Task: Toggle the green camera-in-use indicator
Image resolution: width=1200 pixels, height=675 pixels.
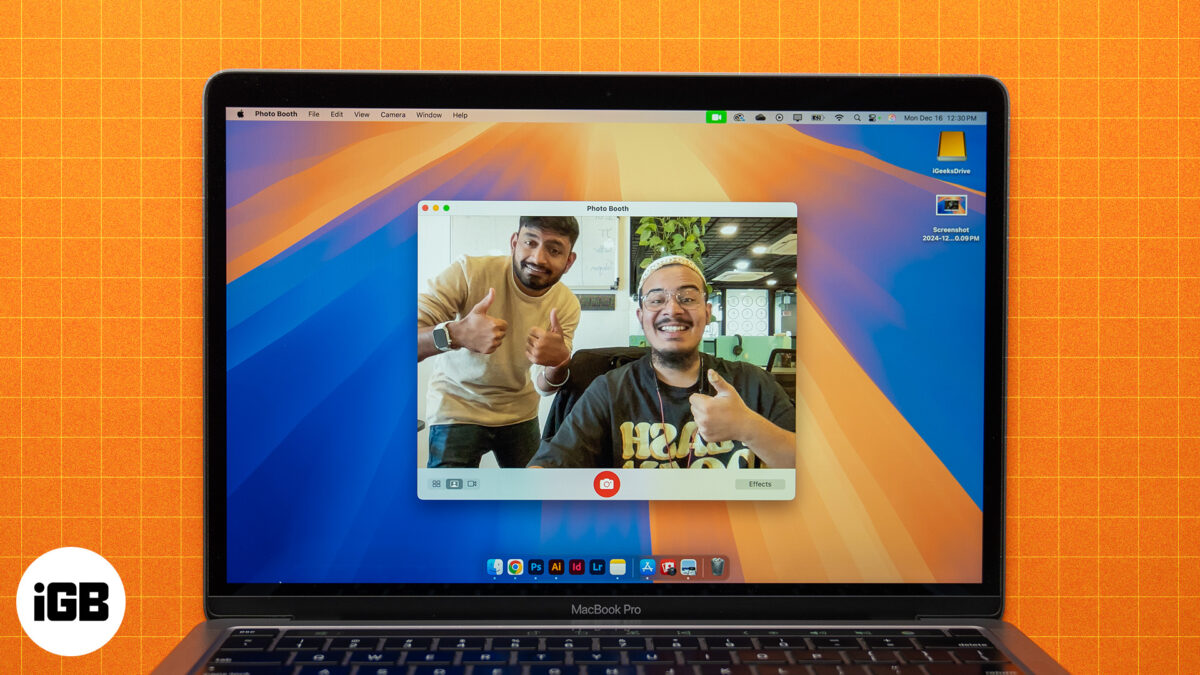Action: (x=715, y=117)
